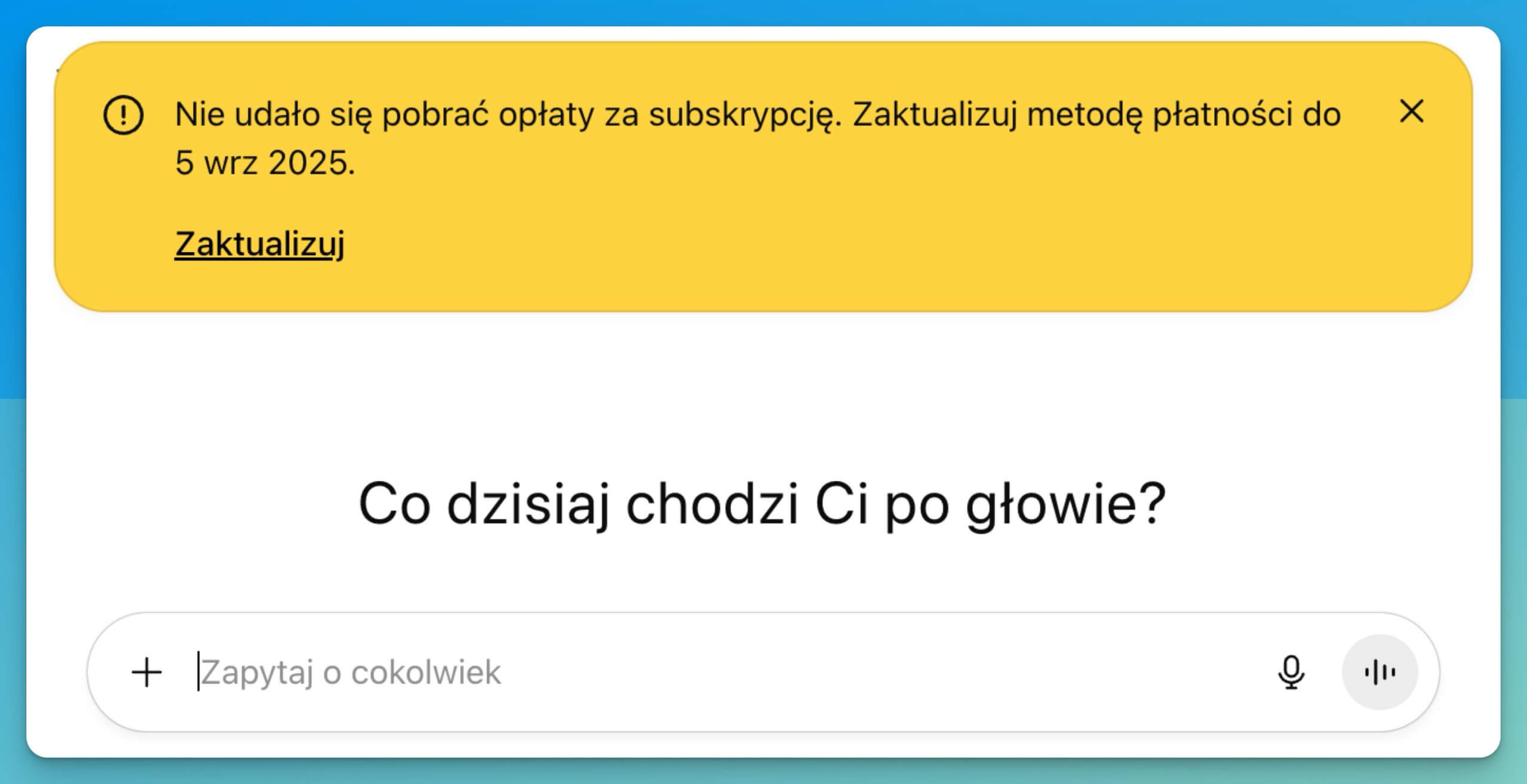Viewport: 1527px width, 784px height.
Task: Follow the Zaktualizuj link
Action: pyautogui.click(x=259, y=243)
